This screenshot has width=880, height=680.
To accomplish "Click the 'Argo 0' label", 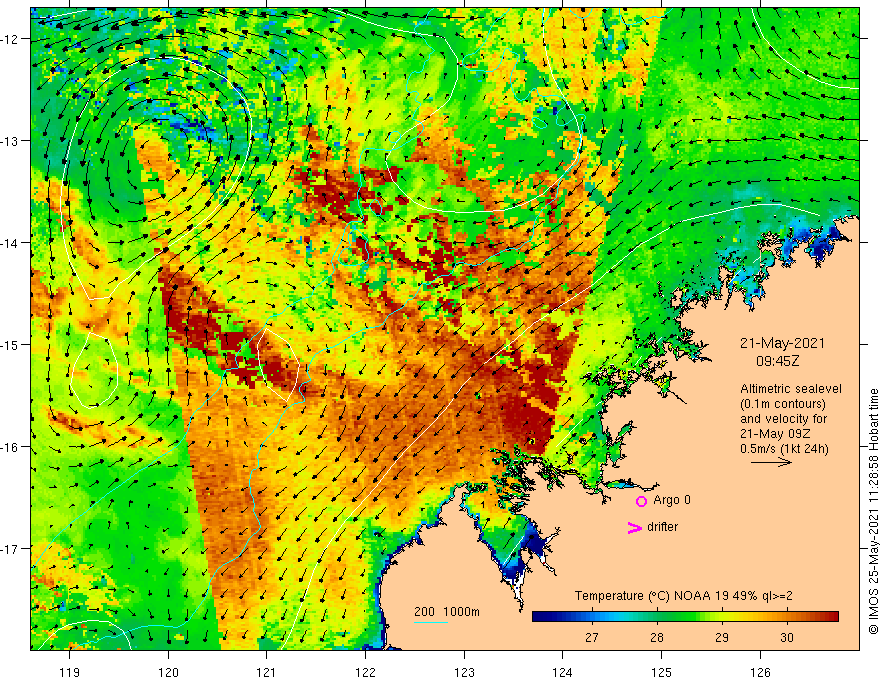I will [672, 500].
